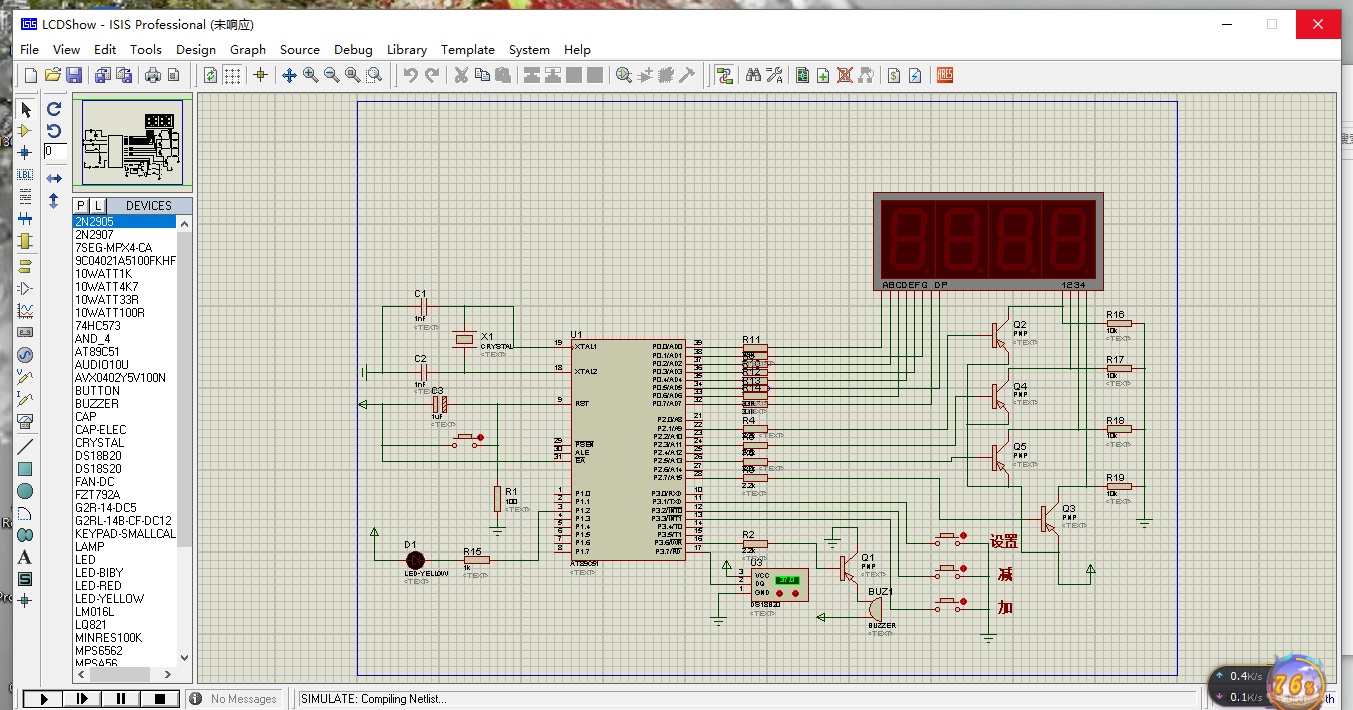The image size is (1353, 710).
Task: Open the Library menu
Action: [x=407, y=49]
